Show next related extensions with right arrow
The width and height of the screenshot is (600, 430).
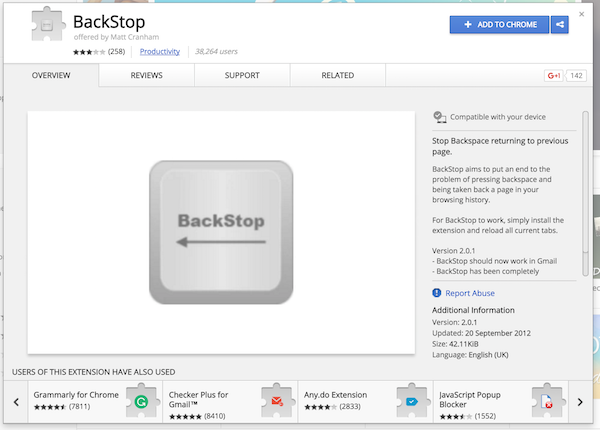(x=580, y=401)
